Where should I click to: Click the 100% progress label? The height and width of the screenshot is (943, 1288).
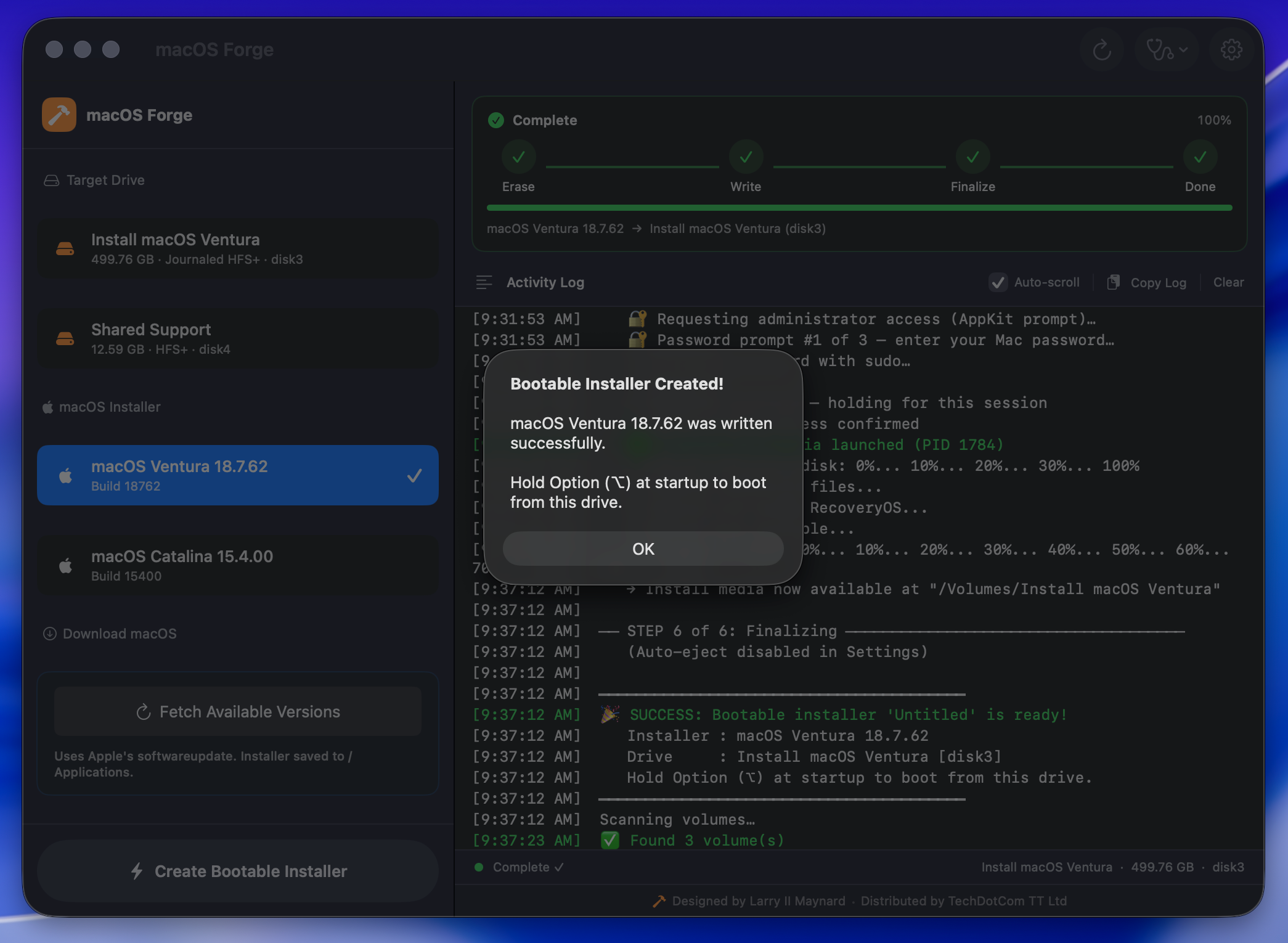[x=1214, y=120]
